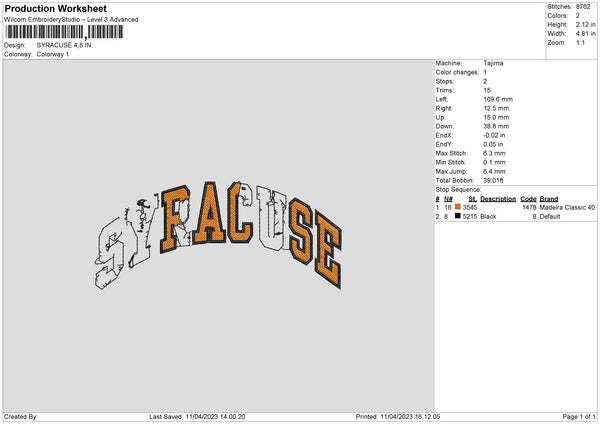Click thread code 1478
This screenshot has width=600, height=424.
tap(529, 207)
